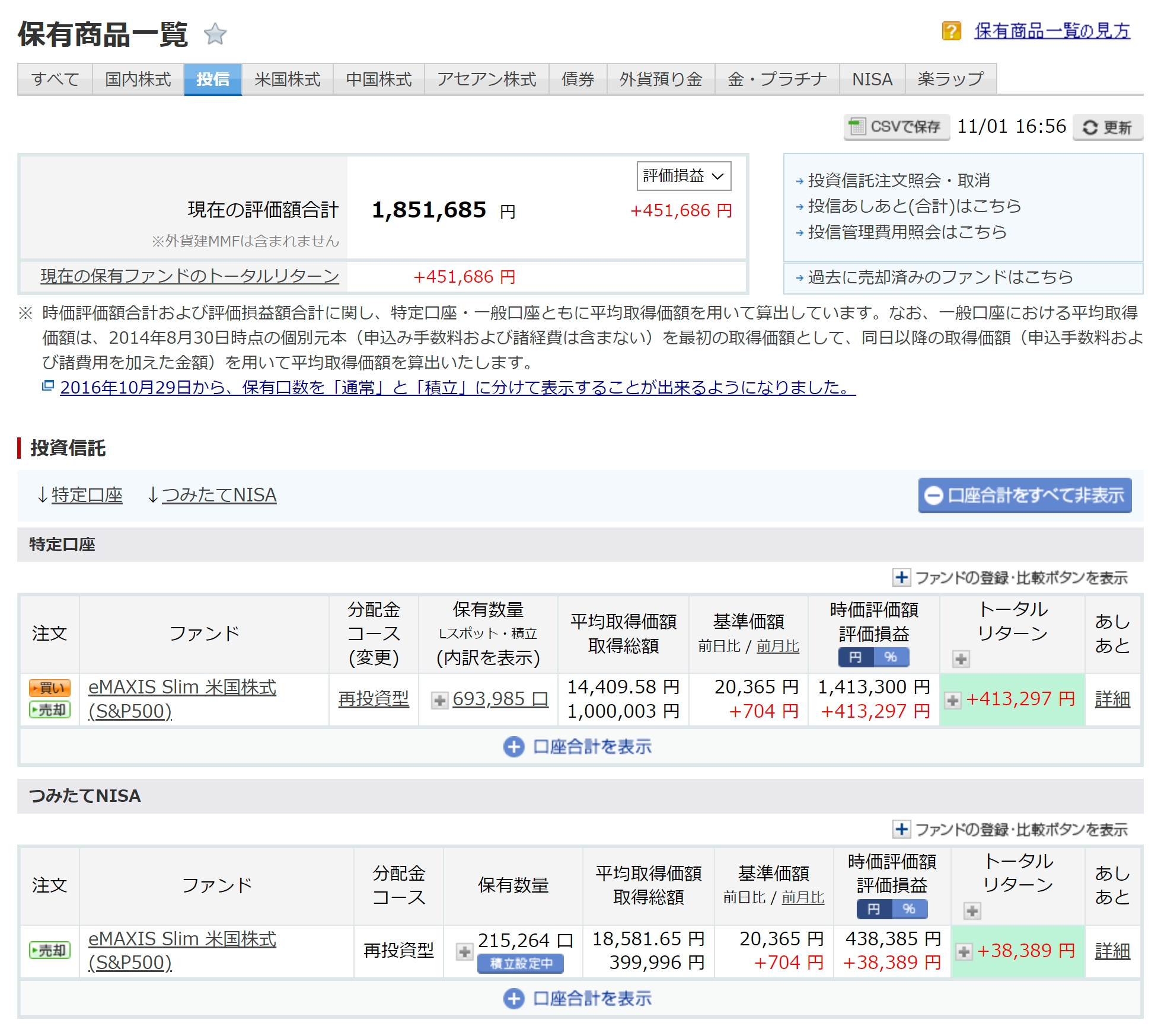
Task: Click orange 買い buy badge for 特定口座 fund
Action: click(x=50, y=688)
